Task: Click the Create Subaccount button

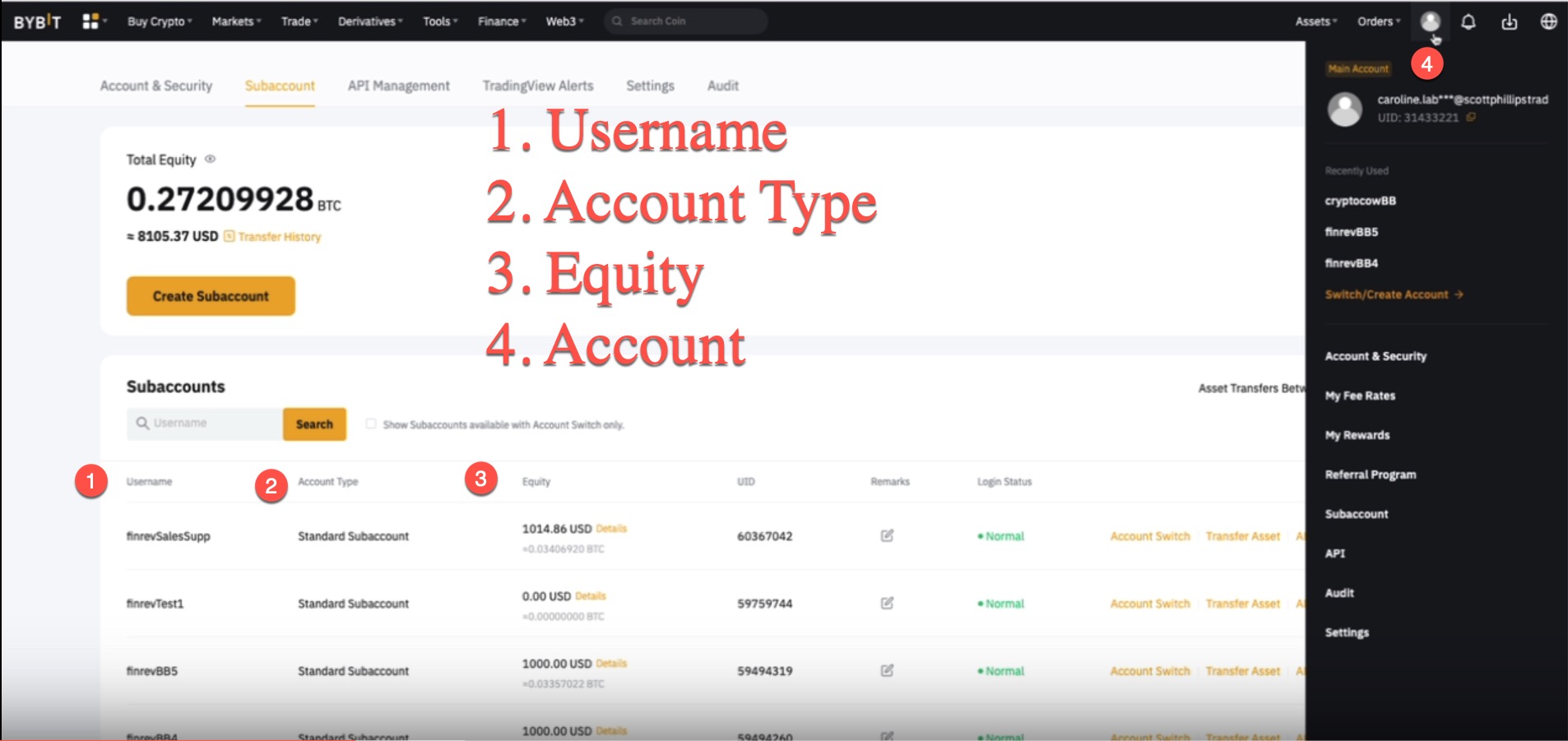Action: (211, 296)
